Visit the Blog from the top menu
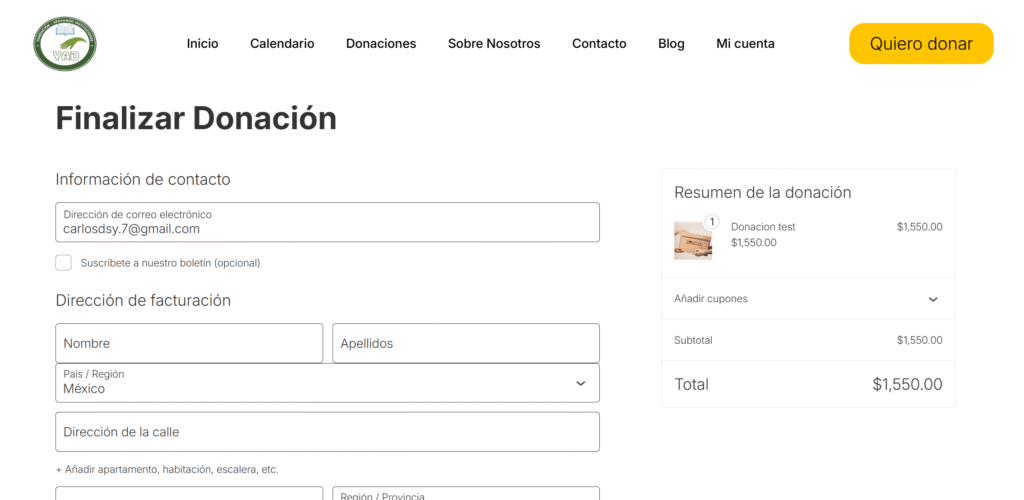The width and height of the screenshot is (1024, 500). tap(671, 44)
